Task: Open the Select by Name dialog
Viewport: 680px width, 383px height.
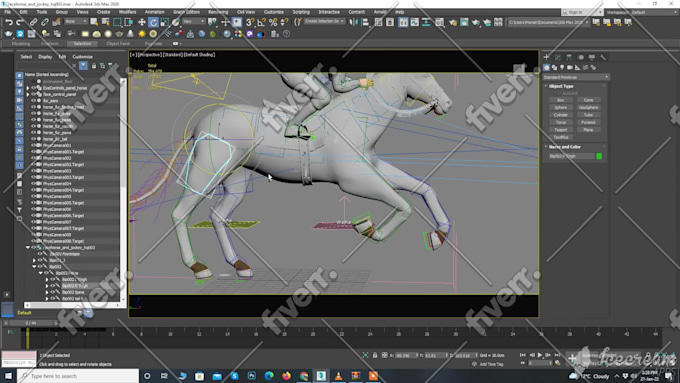Action: [105, 22]
